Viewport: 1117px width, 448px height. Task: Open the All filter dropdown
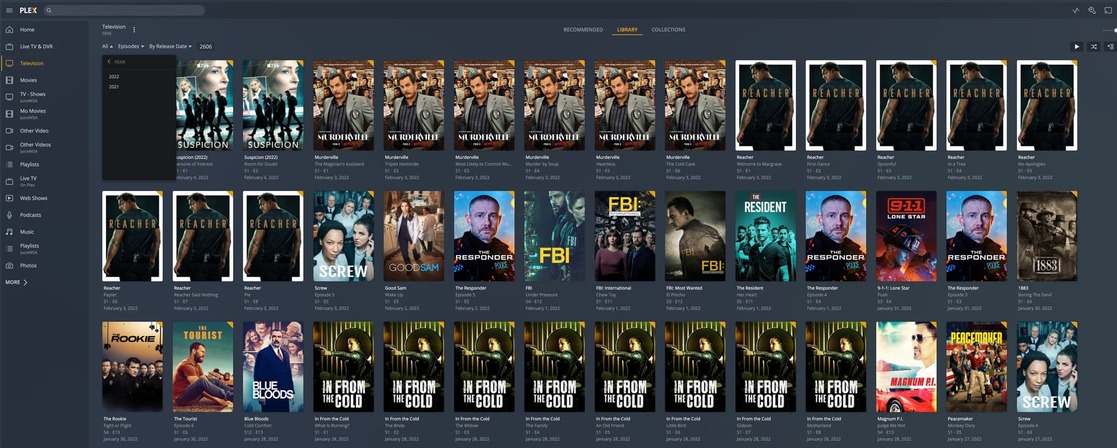[x=107, y=46]
